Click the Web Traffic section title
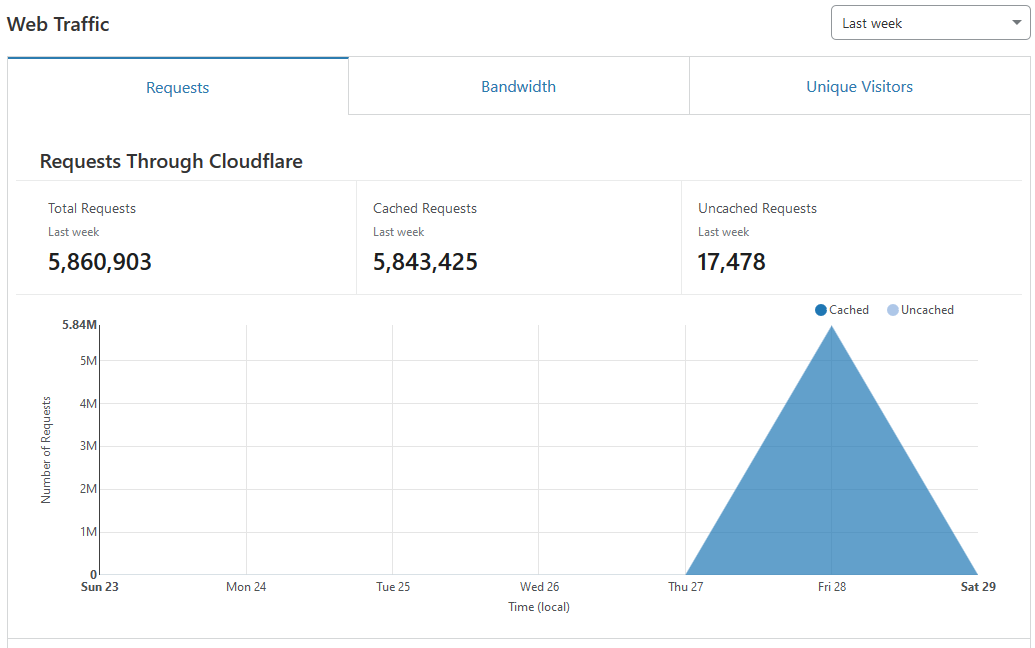 pos(58,24)
